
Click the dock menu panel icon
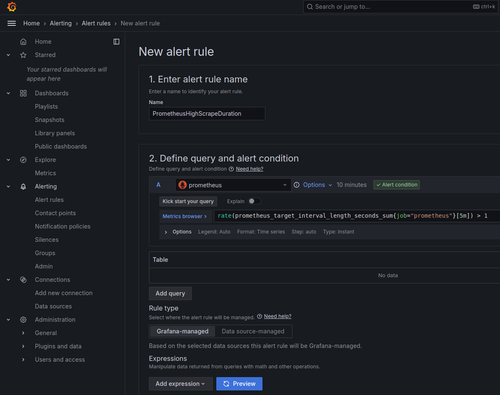coord(116,42)
